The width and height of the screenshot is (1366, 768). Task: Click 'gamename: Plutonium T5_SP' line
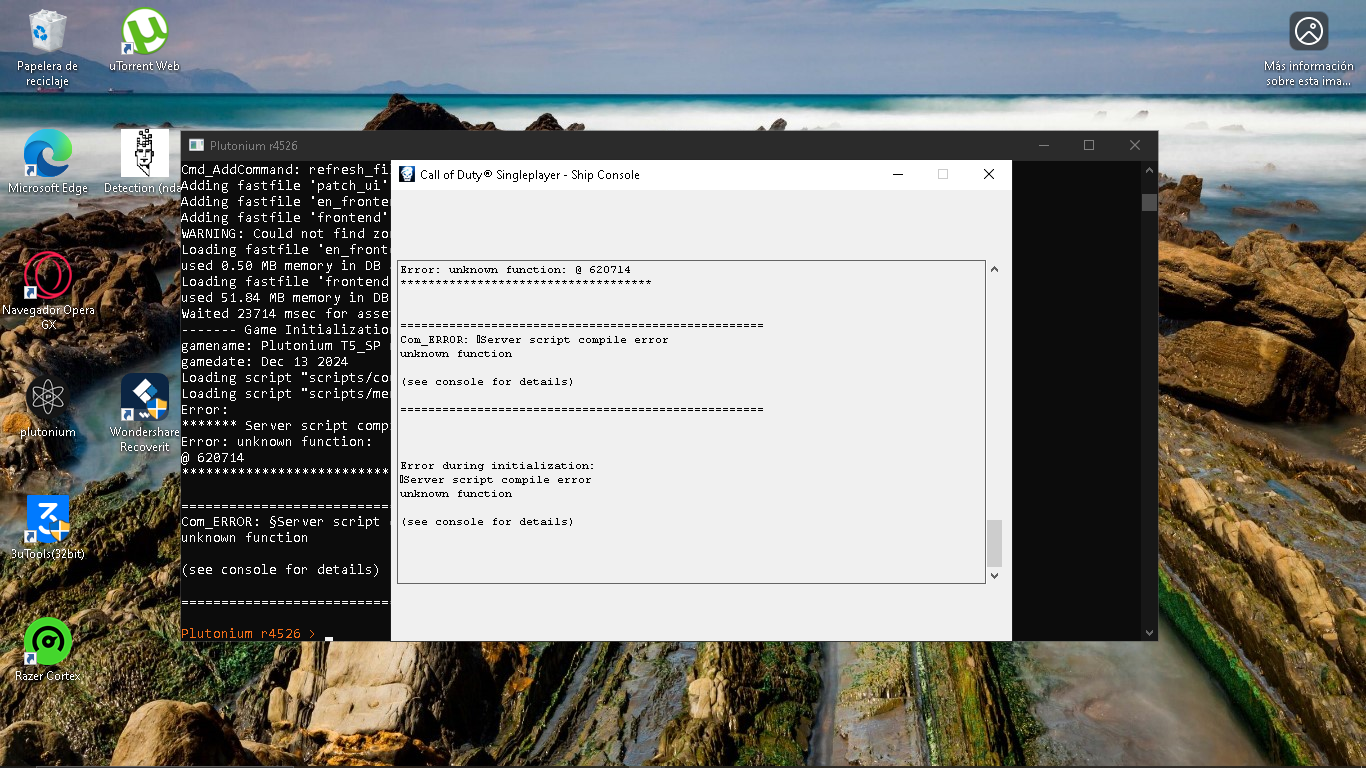(x=285, y=346)
